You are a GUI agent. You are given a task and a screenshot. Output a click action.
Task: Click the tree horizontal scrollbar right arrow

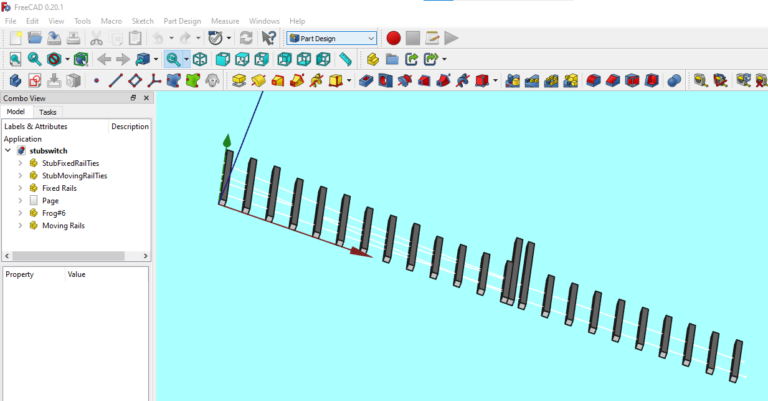pyautogui.click(x=145, y=256)
